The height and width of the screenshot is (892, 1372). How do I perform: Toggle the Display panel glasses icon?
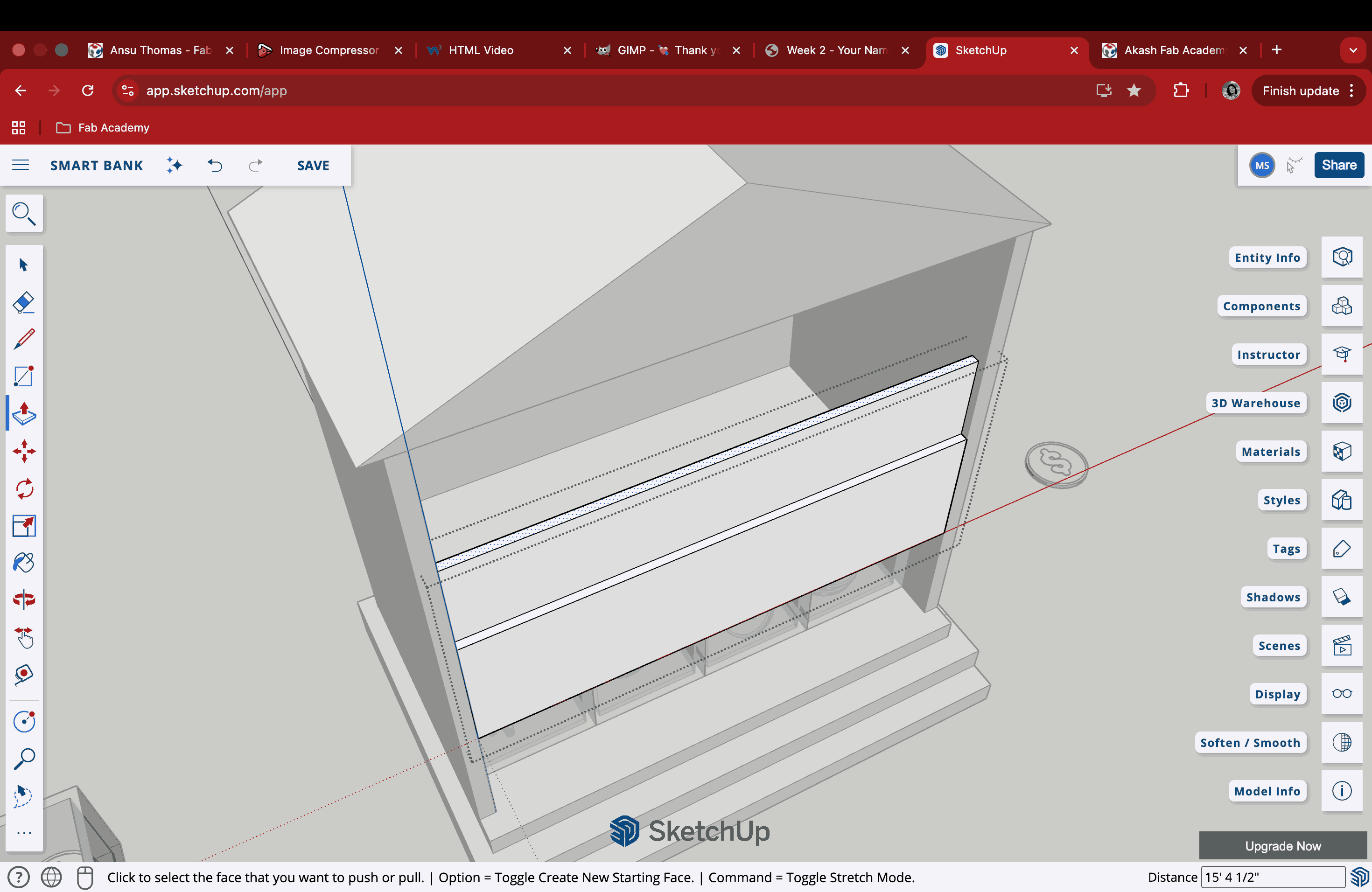pyautogui.click(x=1342, y=694)
